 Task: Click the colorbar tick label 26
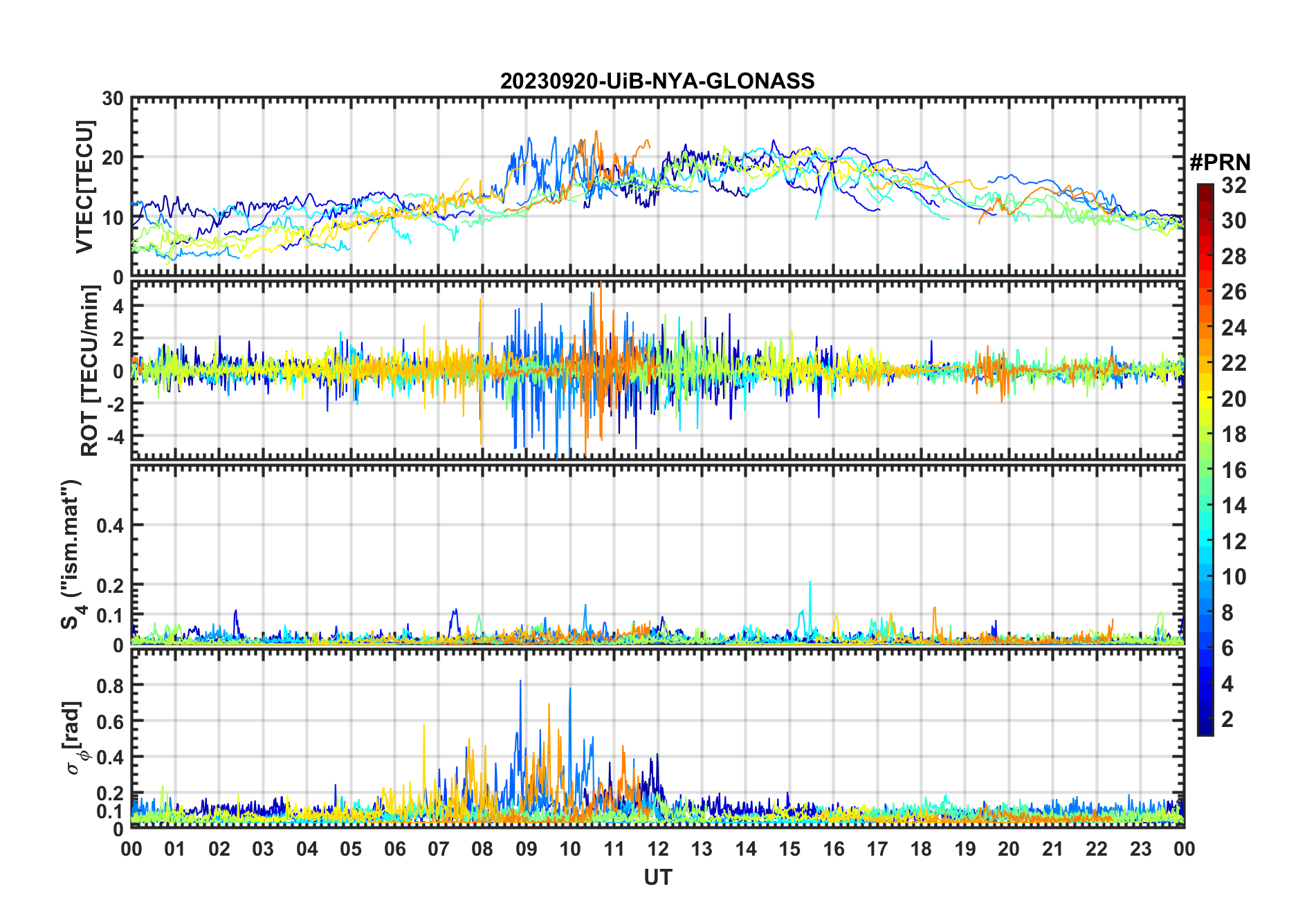1234,292
